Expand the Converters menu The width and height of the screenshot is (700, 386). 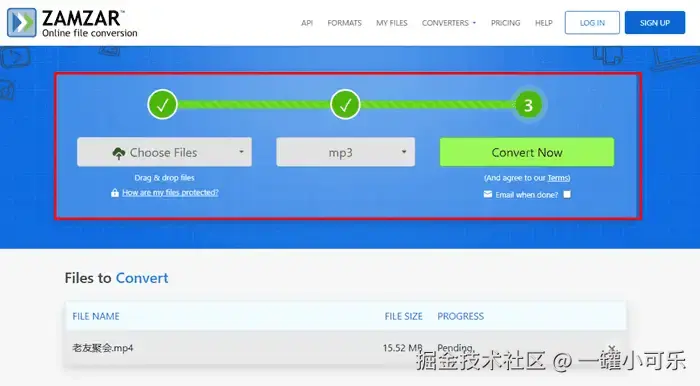click(449, 23)
